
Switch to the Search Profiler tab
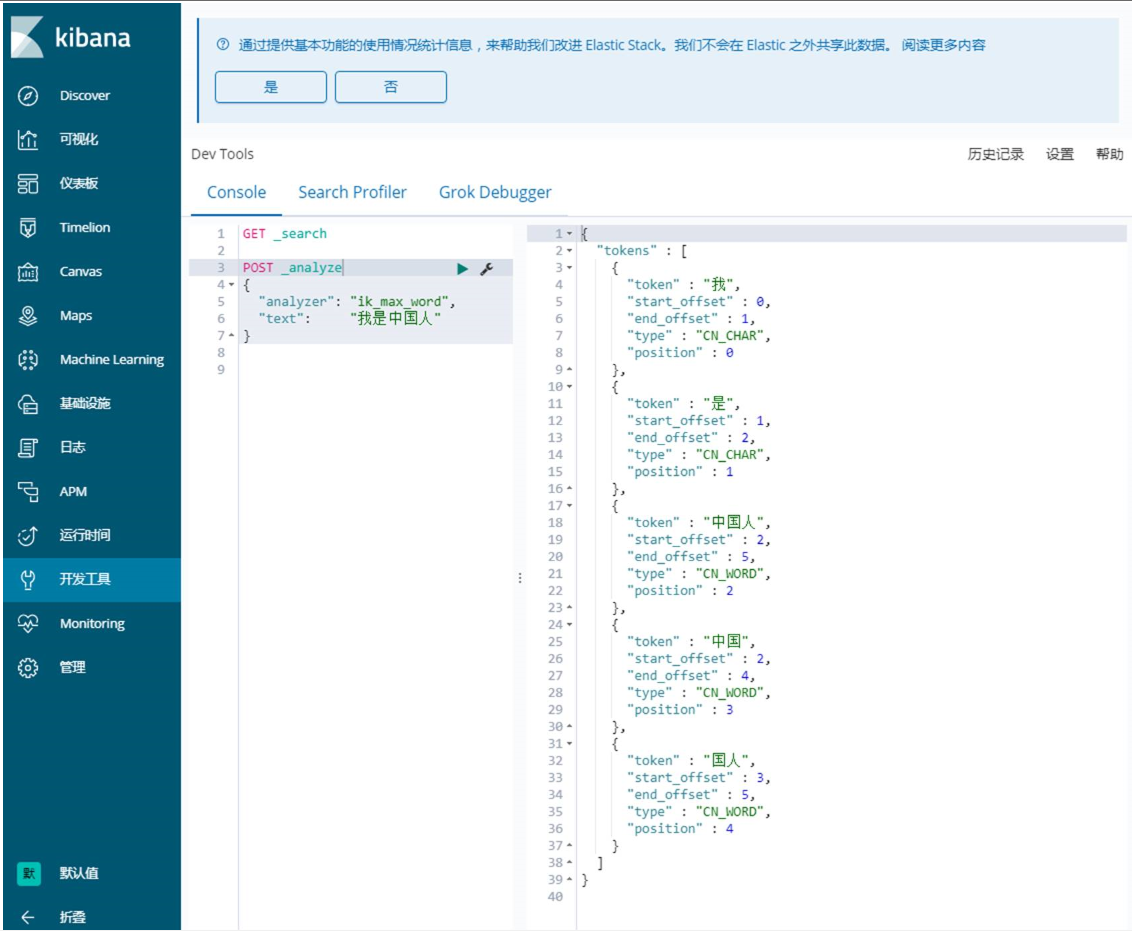pos(352,191)
